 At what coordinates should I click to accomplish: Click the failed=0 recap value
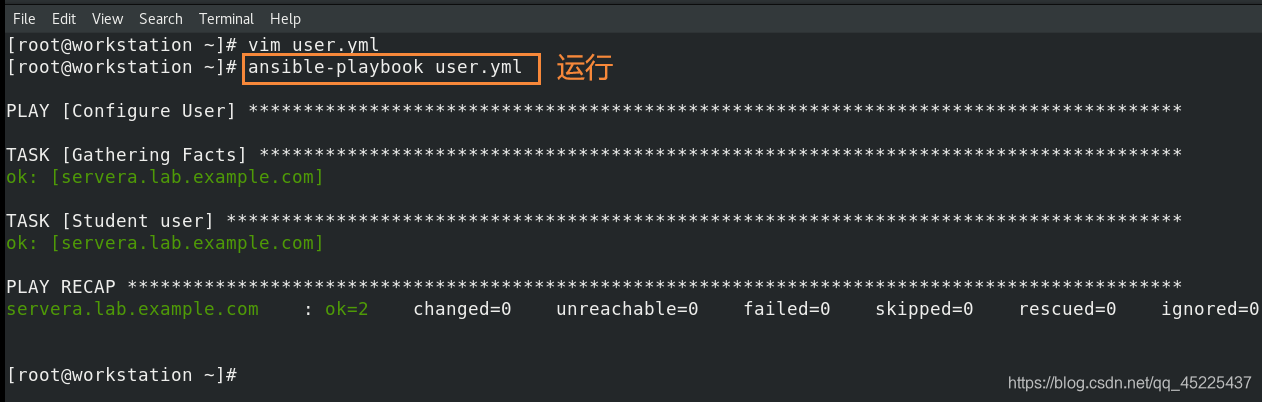(787, 309)
